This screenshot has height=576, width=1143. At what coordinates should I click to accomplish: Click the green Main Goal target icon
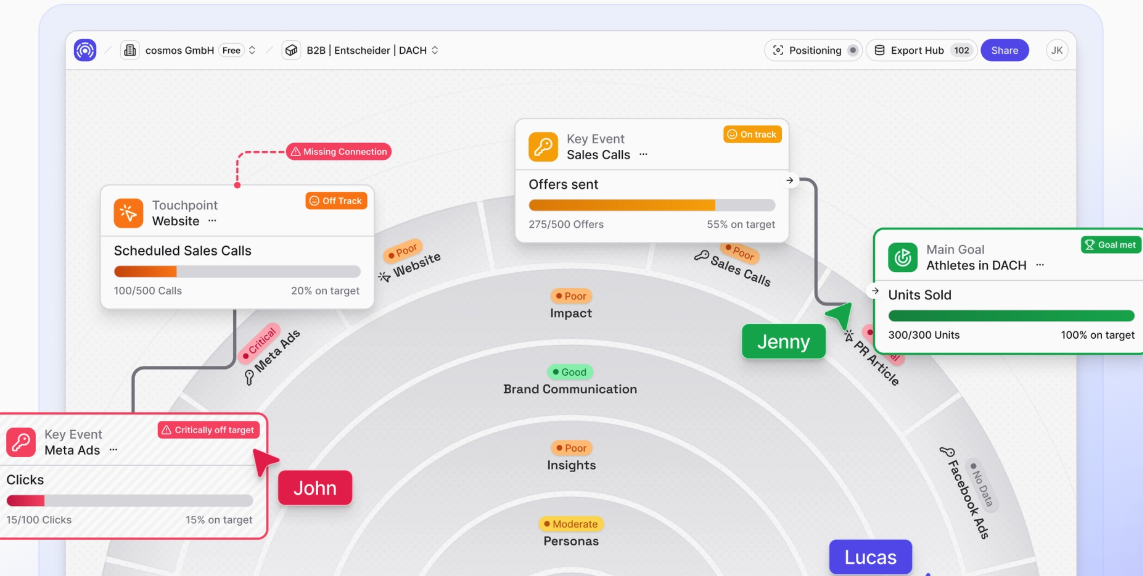pyautogui.click(x=903, y=257)
